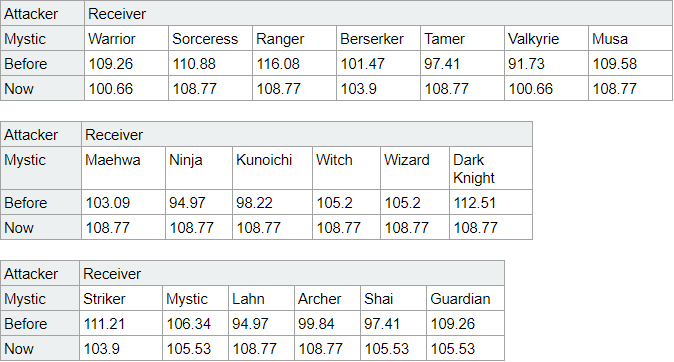Click the first table's Receiver header
Screen dimensions: 674x362
click(x=378, y=14)
